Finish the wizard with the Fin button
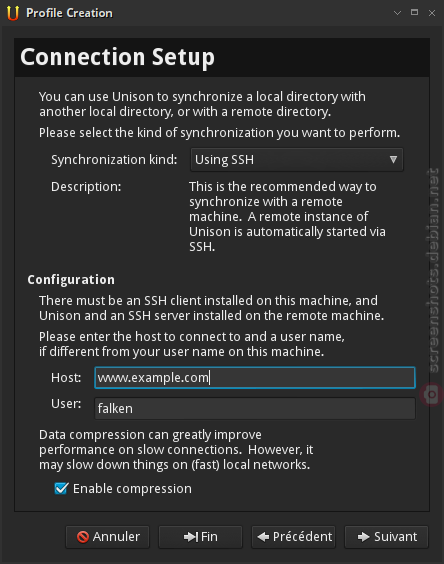The height and width of the screenshot is (564, 444). click(x=200, y=537)
